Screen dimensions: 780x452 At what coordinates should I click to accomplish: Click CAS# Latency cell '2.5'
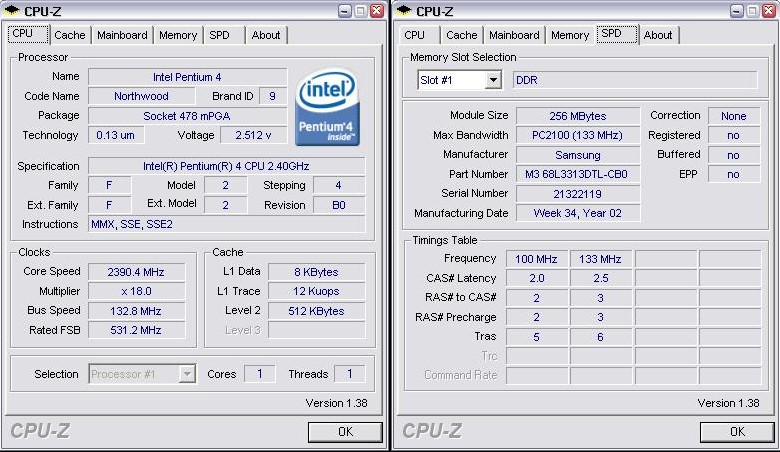(x=600, y=278)
